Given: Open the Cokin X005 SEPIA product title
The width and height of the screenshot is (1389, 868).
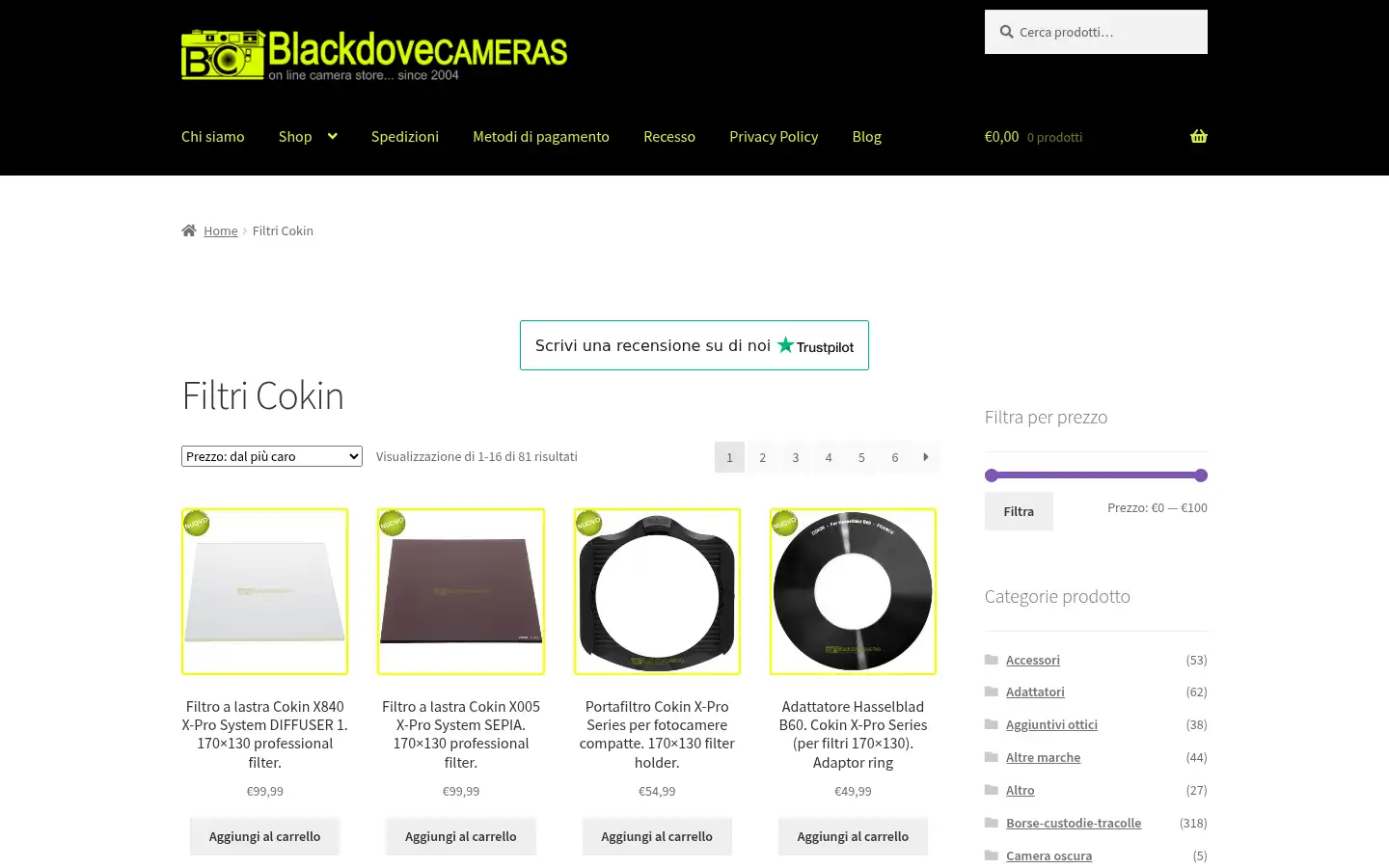Looking at the screenshot, I should (461, 734).
